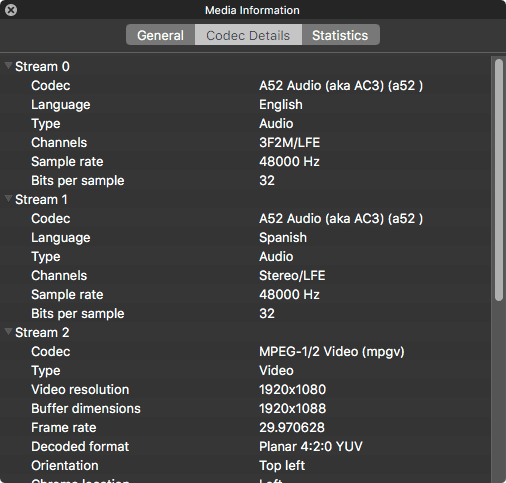
Task: Select the Stereo/LFE channels value
Action: [292, 276]
